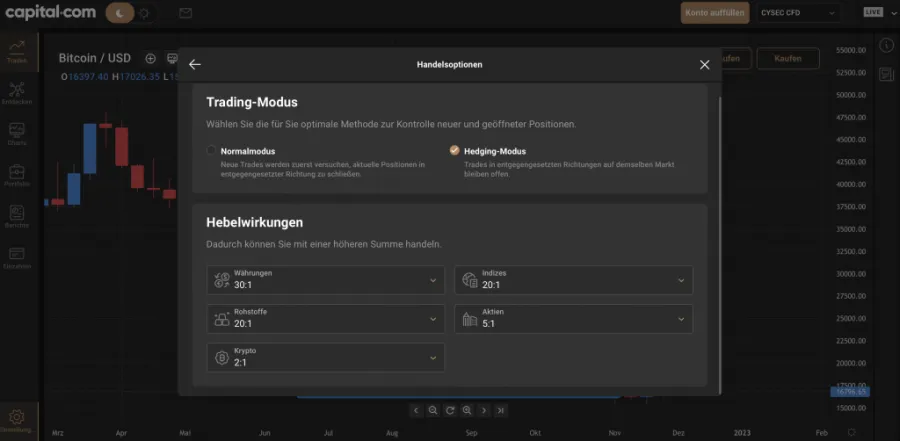Click the Kaufen button behind dialog

click(788, 58)
